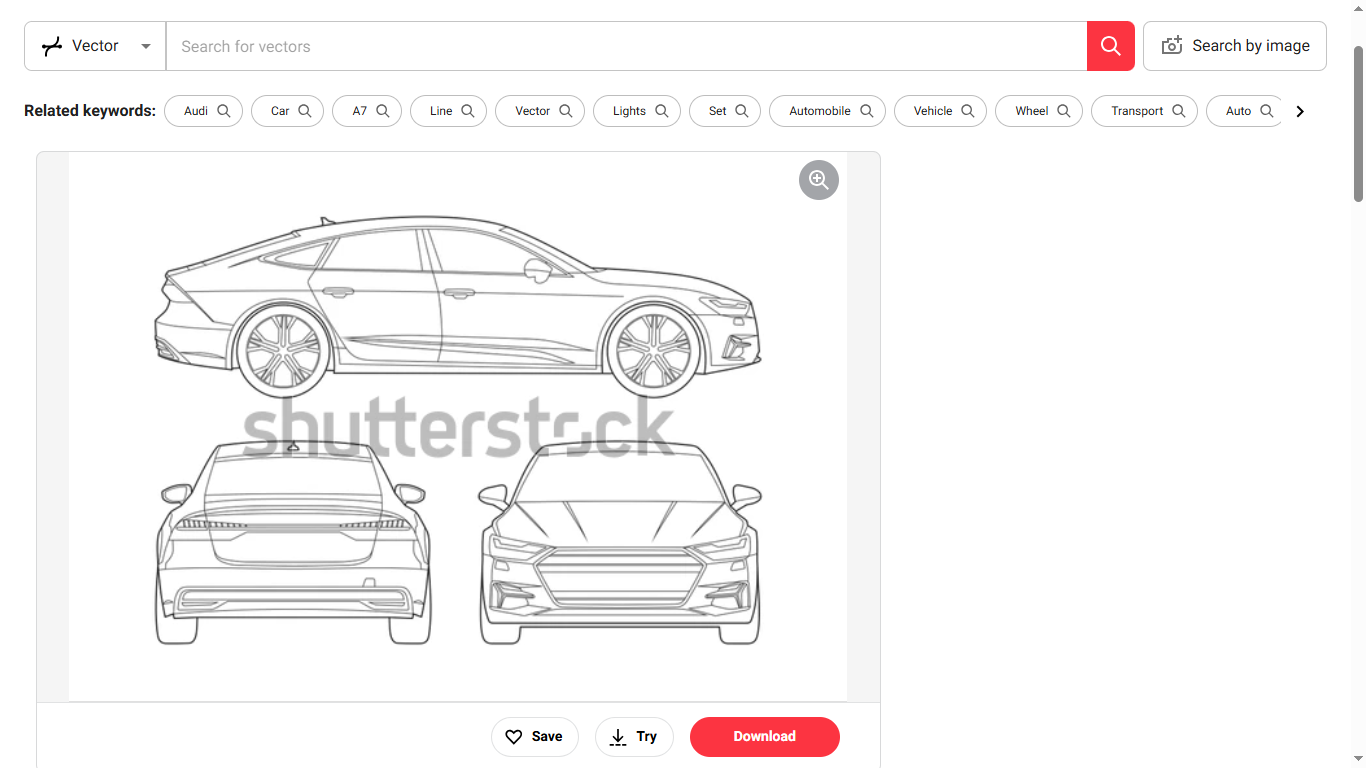The width and height of the screenshot is (1366, 768).
Task: Click the page's vertical scrollbar
Action: [1357, 120]
